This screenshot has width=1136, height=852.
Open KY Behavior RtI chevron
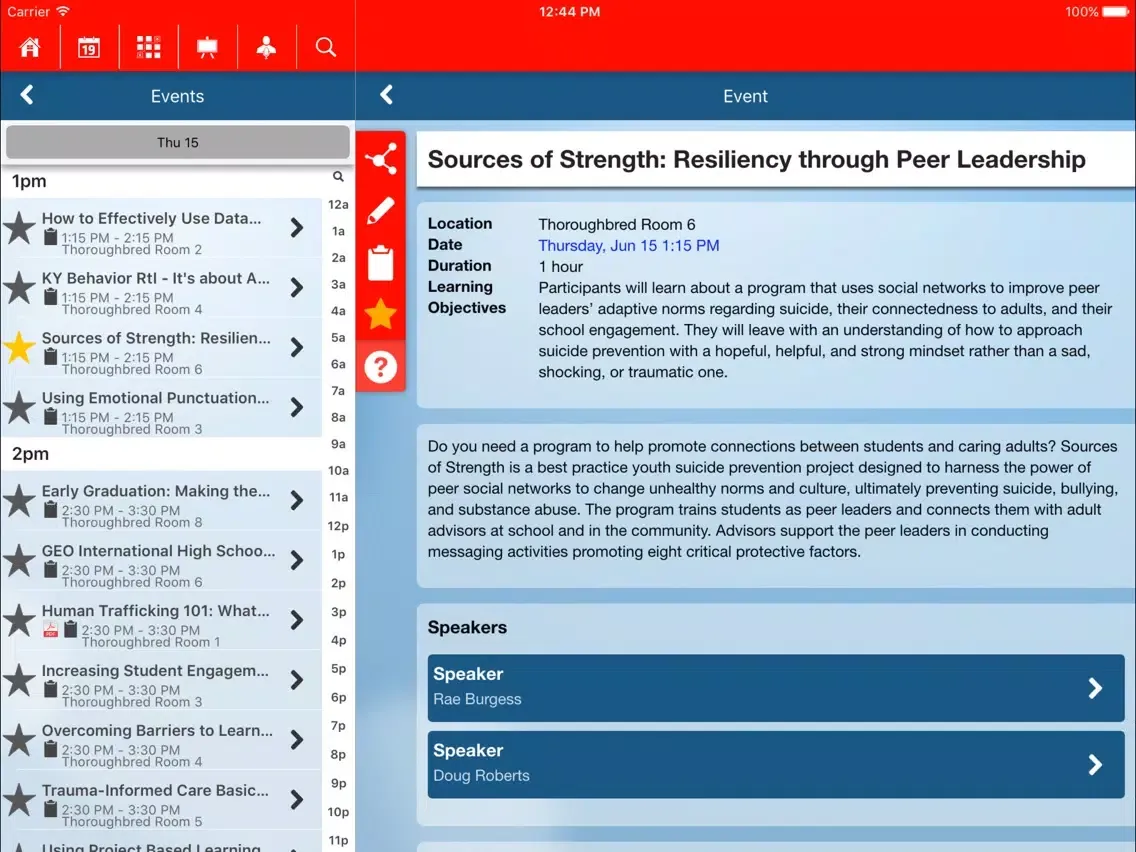click(297, 288)
